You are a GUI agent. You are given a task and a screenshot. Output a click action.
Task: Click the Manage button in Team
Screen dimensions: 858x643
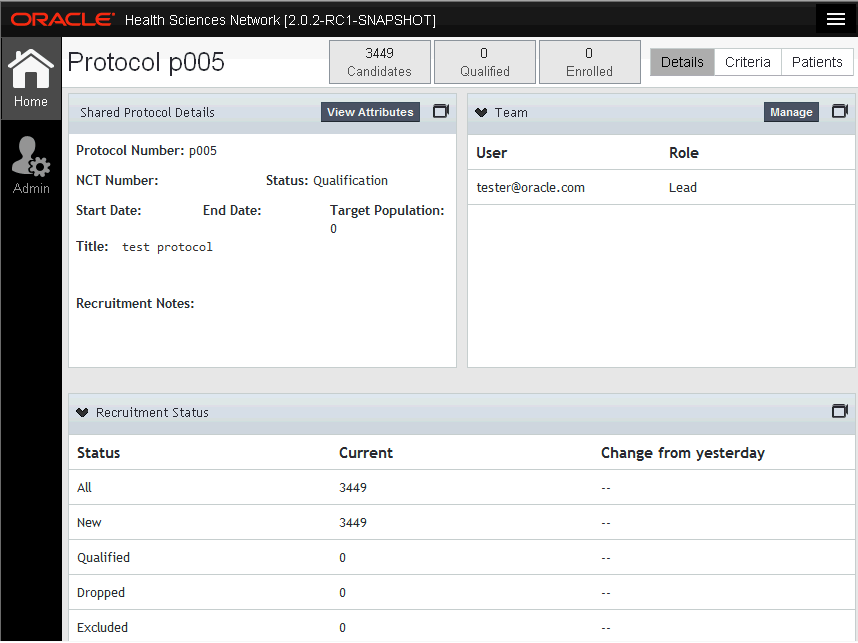pos(791,112)
